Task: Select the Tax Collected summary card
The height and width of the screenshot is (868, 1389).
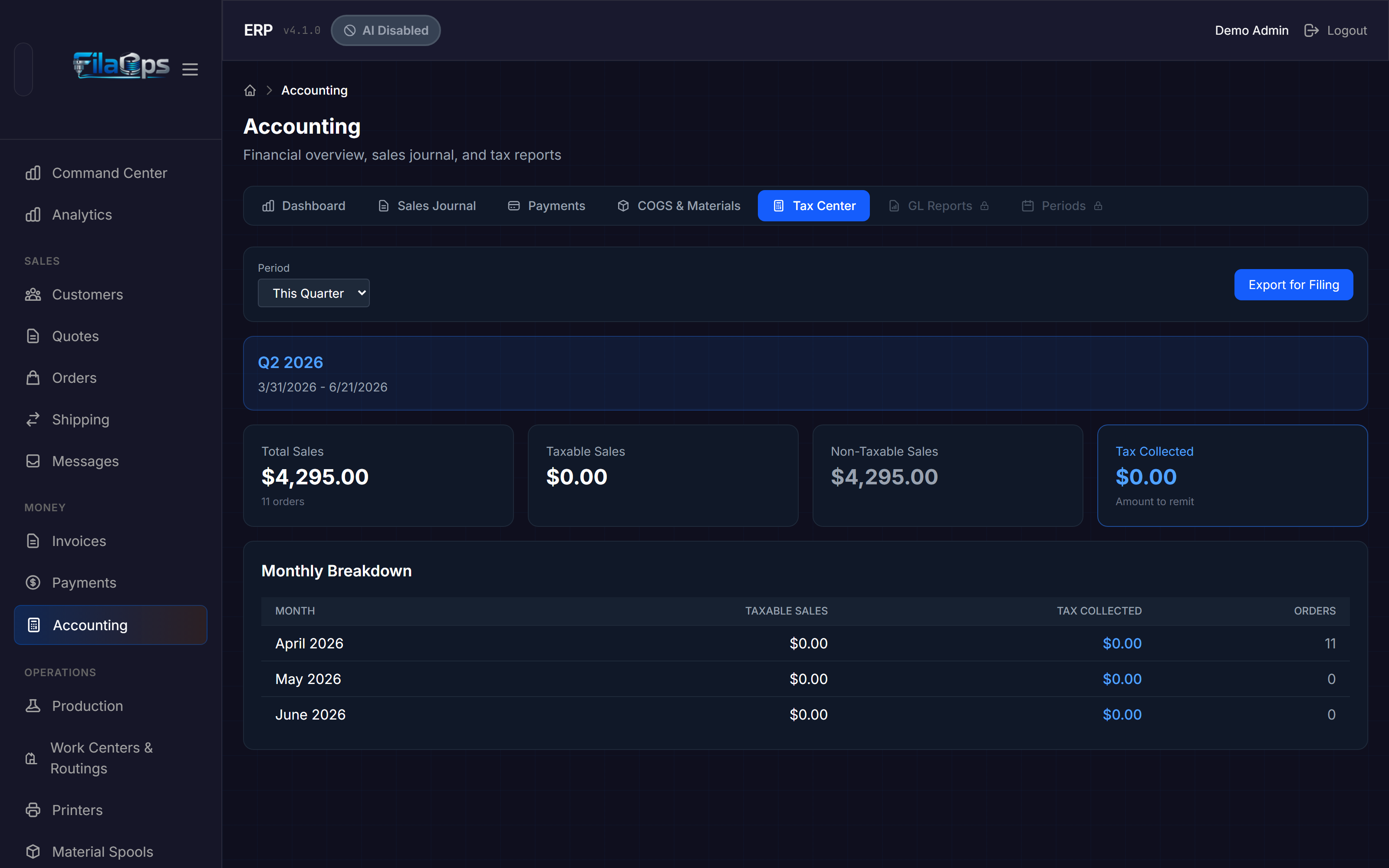Action: (1232, 475)
